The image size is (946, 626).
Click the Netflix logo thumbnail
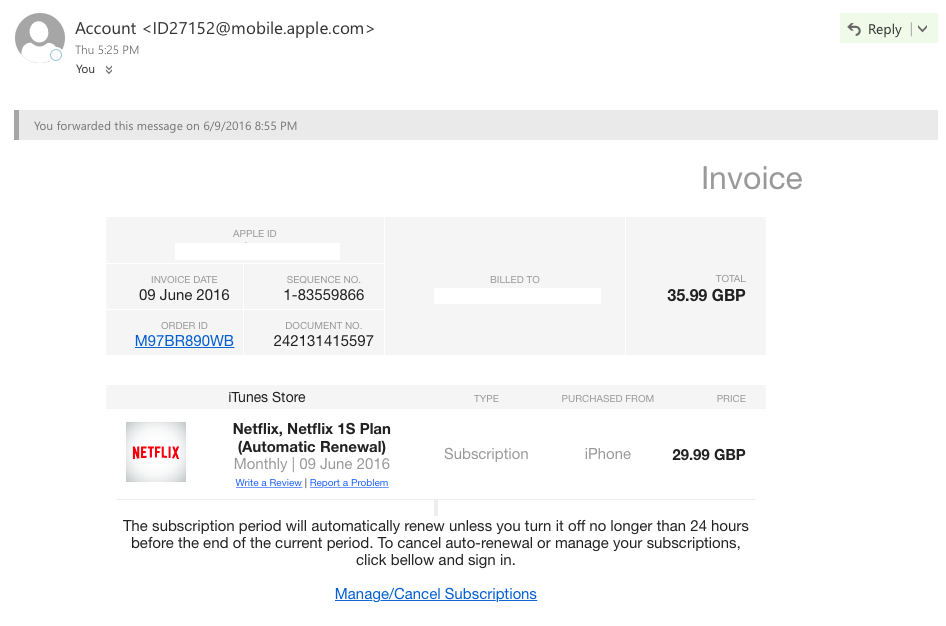point(156,452)
